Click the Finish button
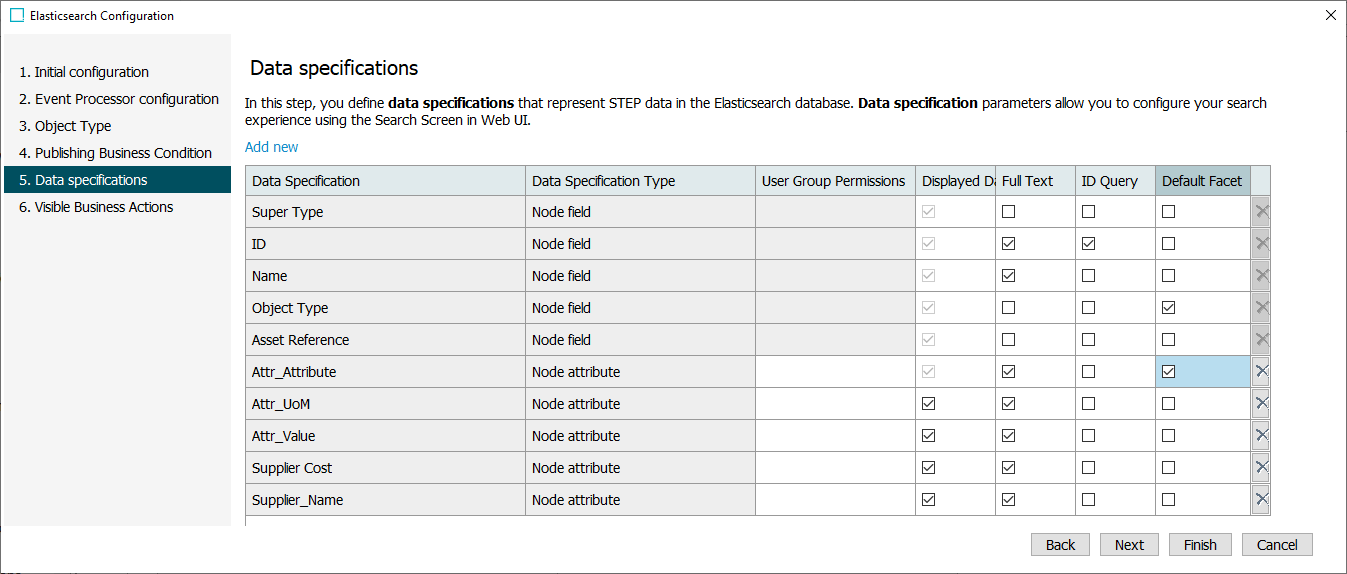 tap(1200, 545)
